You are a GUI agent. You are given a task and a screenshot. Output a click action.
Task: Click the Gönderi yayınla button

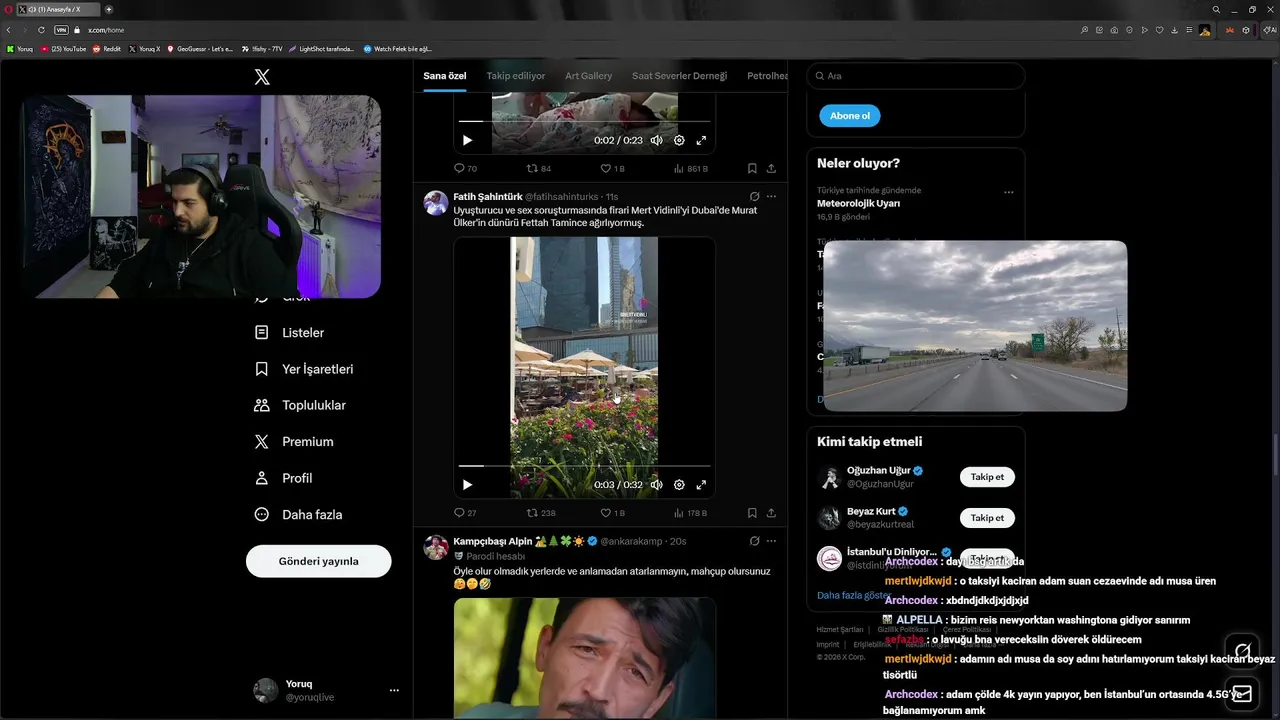click(318, 561)
